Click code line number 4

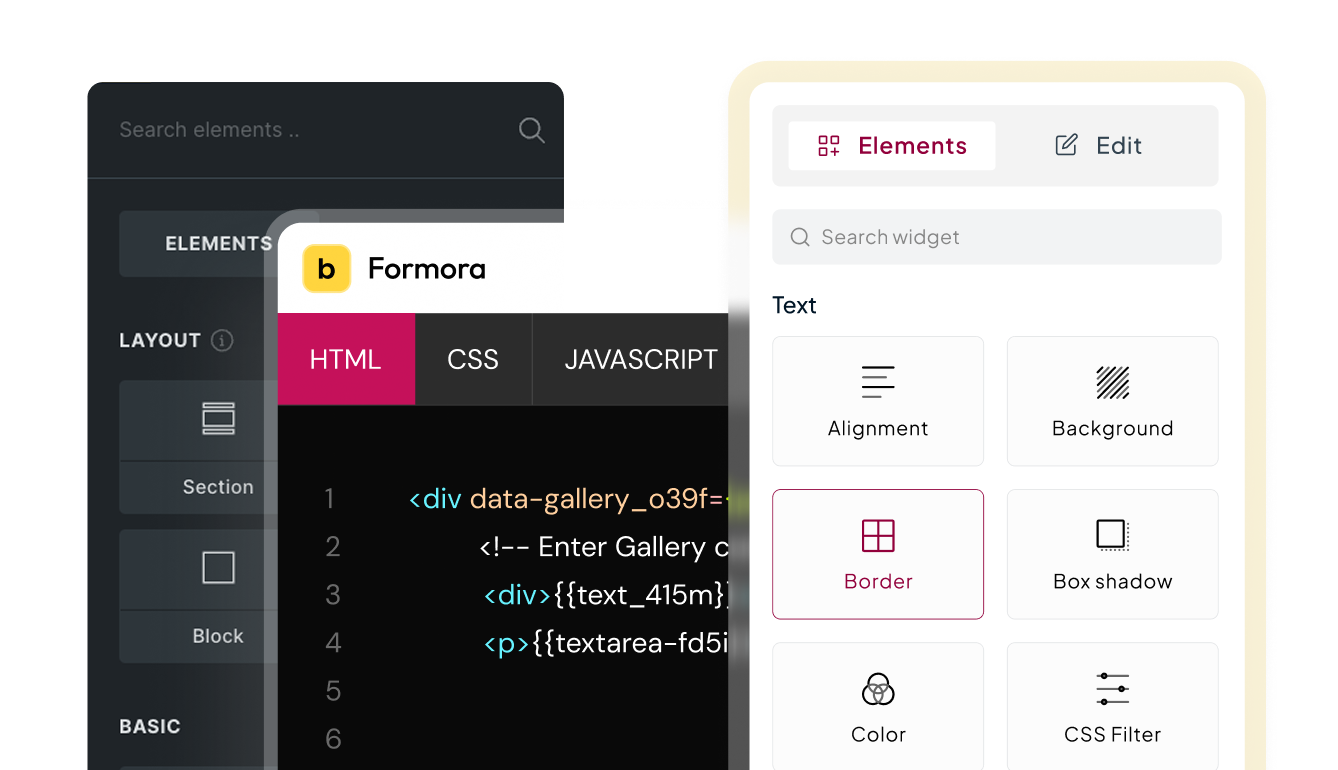click(333, 642)
